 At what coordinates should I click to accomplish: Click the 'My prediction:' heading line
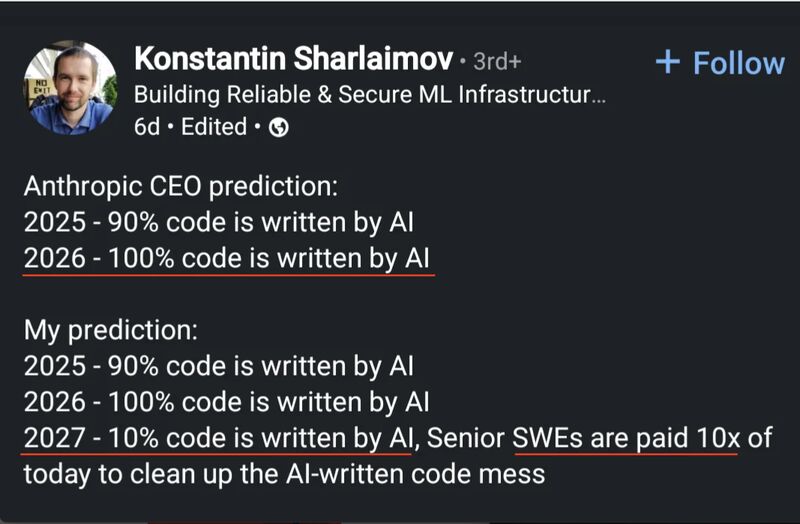click(113, 331)
